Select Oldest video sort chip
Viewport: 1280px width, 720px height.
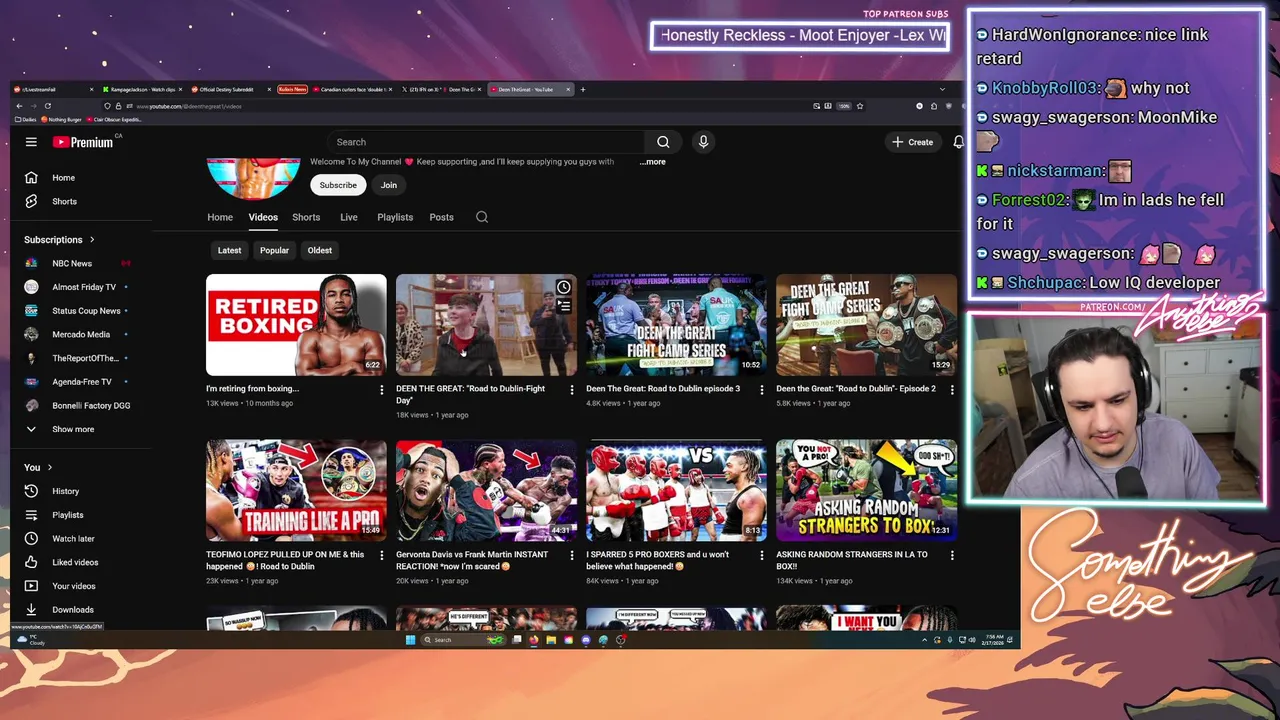coord(320,250)
